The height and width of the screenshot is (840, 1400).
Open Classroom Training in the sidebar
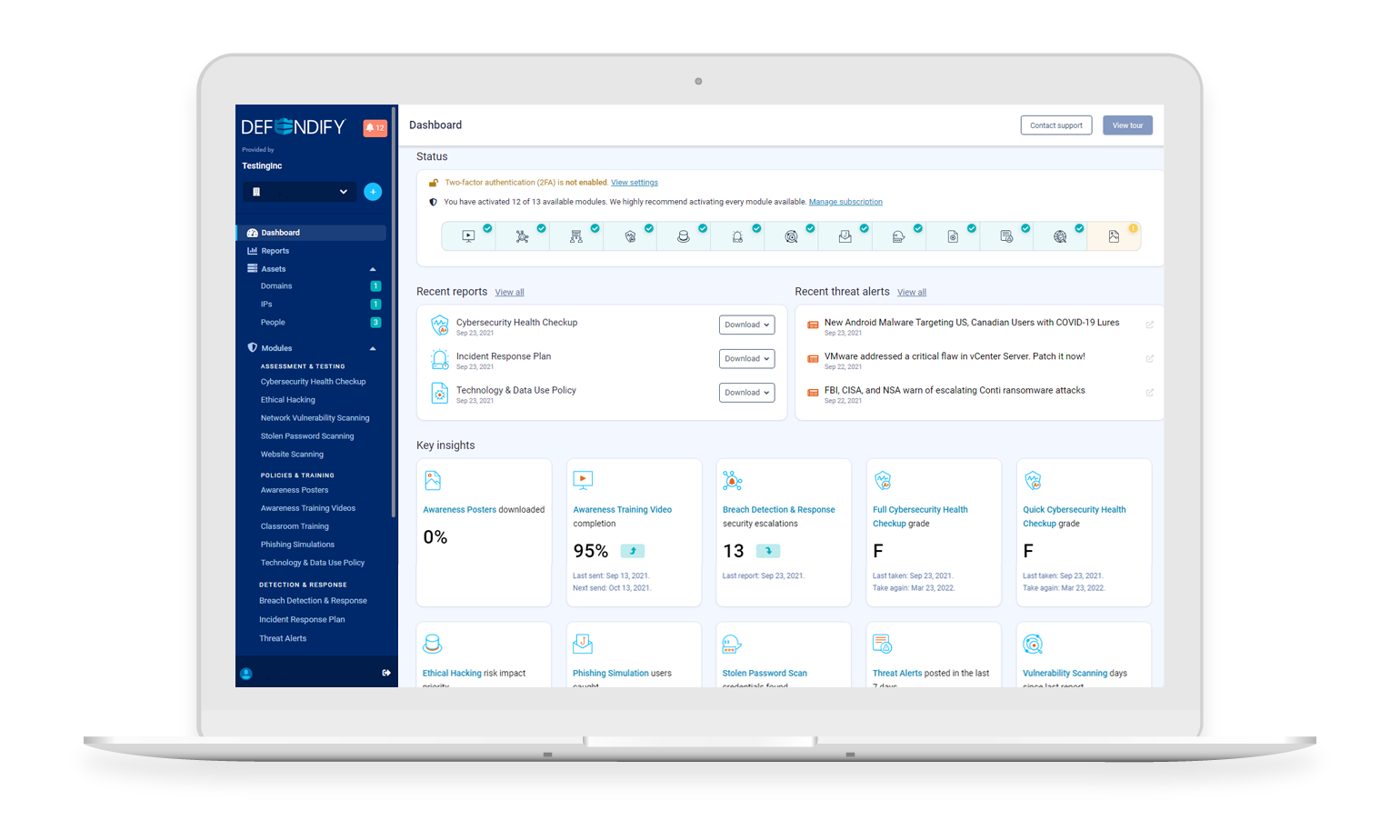point(295,526)
